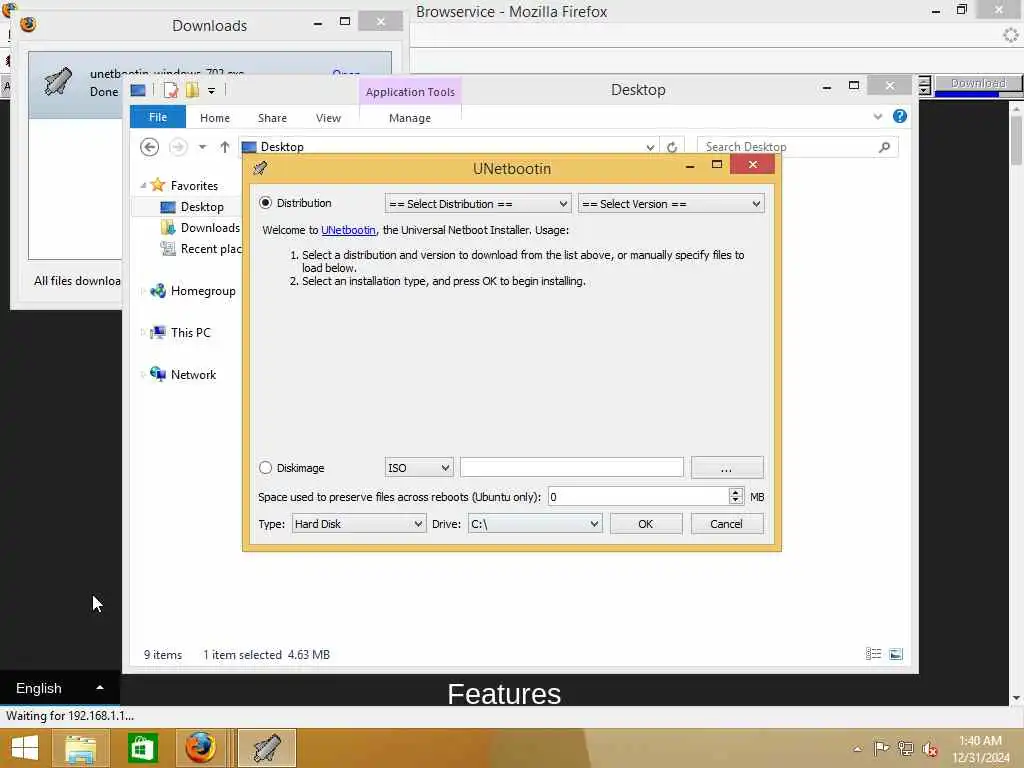
Task: Open the UNetbootin hyperlink
Action: point(348,230)
